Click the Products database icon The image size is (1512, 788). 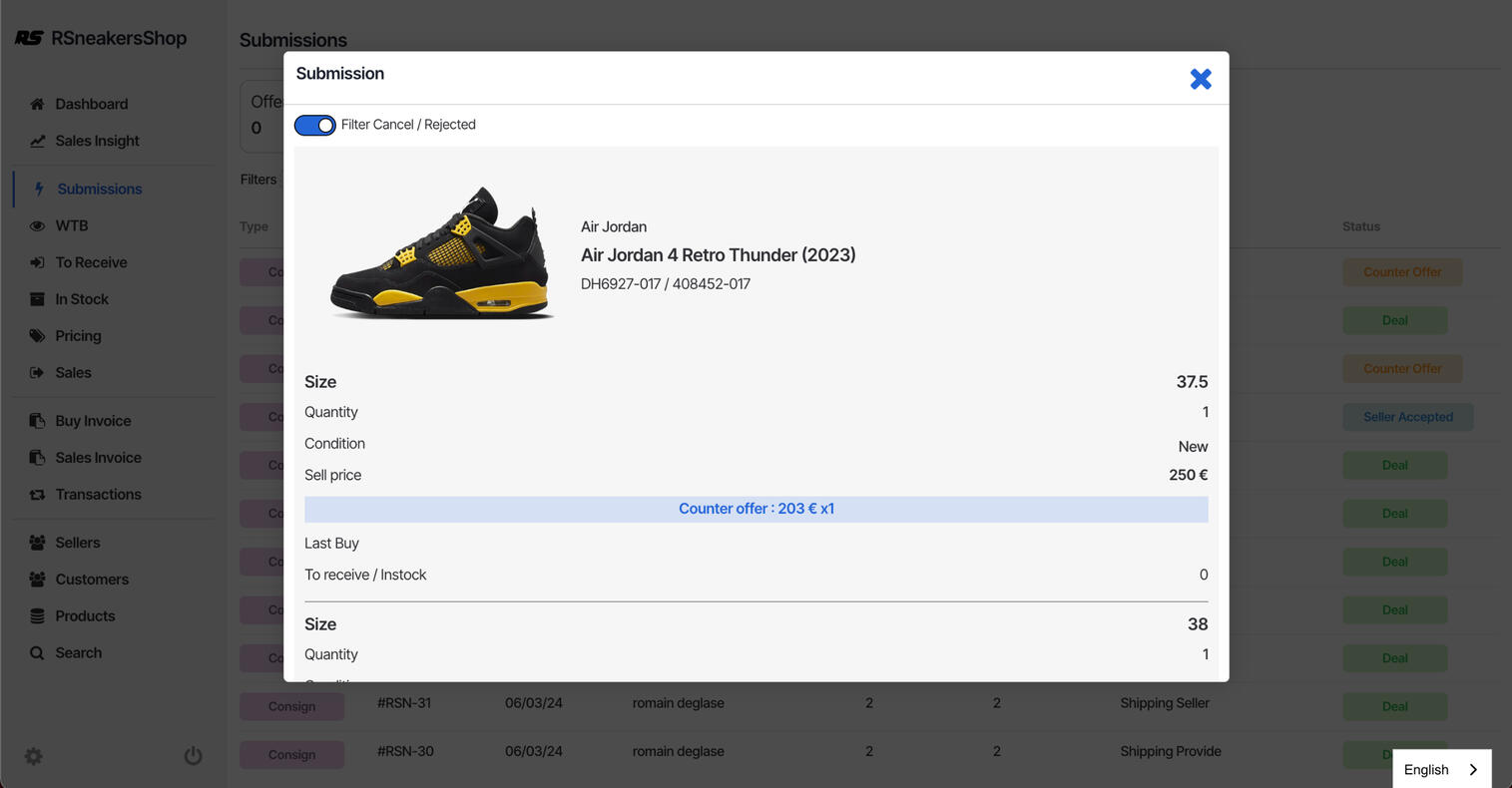click(x=37, y=616)
